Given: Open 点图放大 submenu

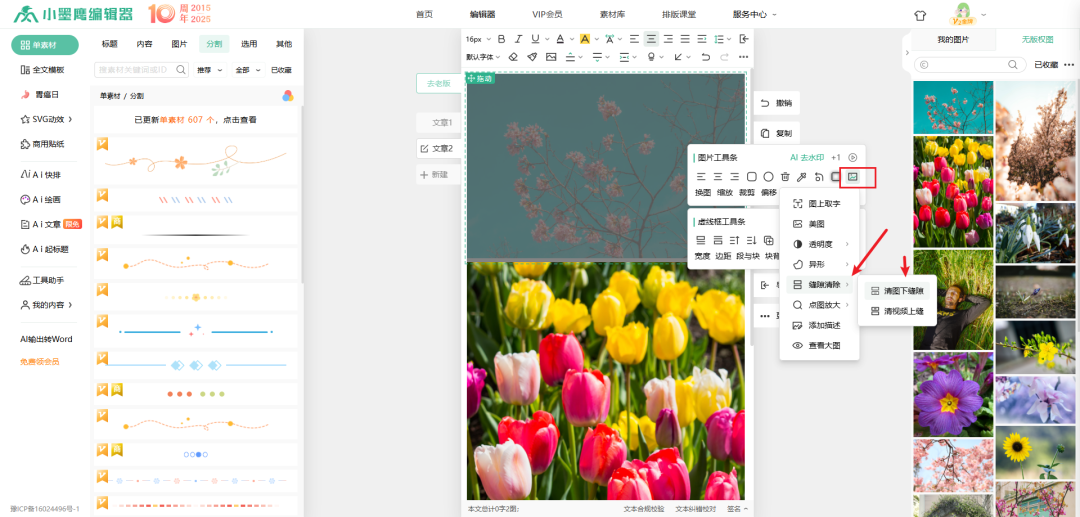Looking at the screenshot, I should (819, 305).
